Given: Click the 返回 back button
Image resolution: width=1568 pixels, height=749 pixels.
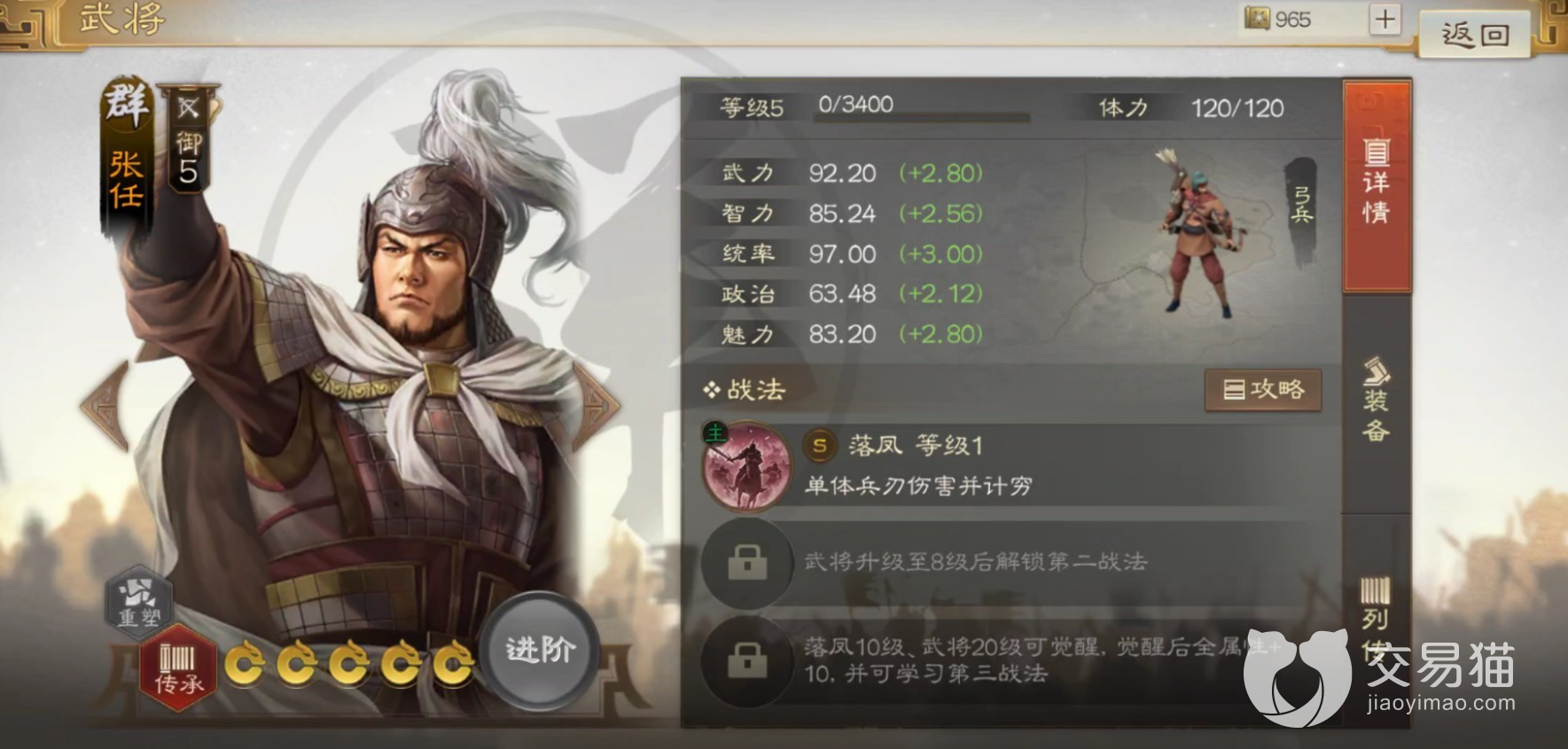Looking at the screenshot, I should click(x=1475, y=34).
